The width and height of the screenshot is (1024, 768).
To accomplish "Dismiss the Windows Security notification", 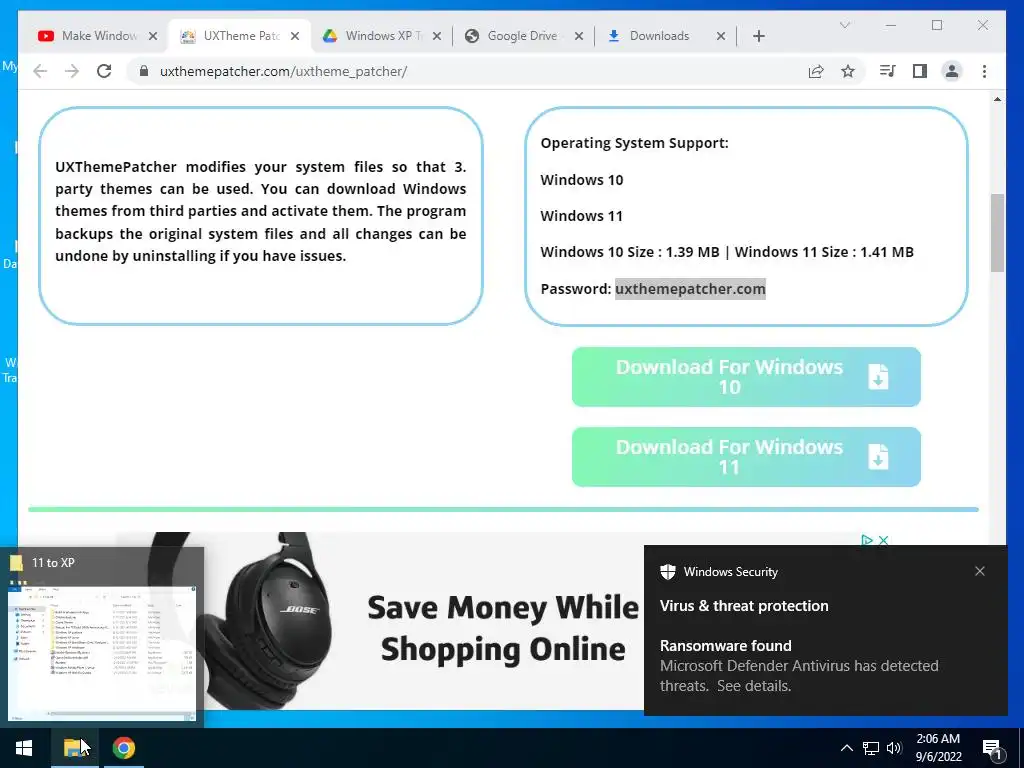I will [980, 571].
